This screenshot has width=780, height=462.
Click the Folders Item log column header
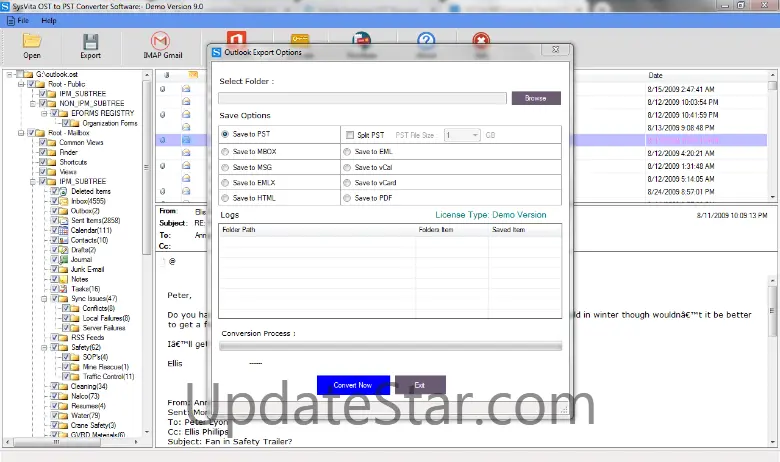pyautogui.click(x=452, y=230)
